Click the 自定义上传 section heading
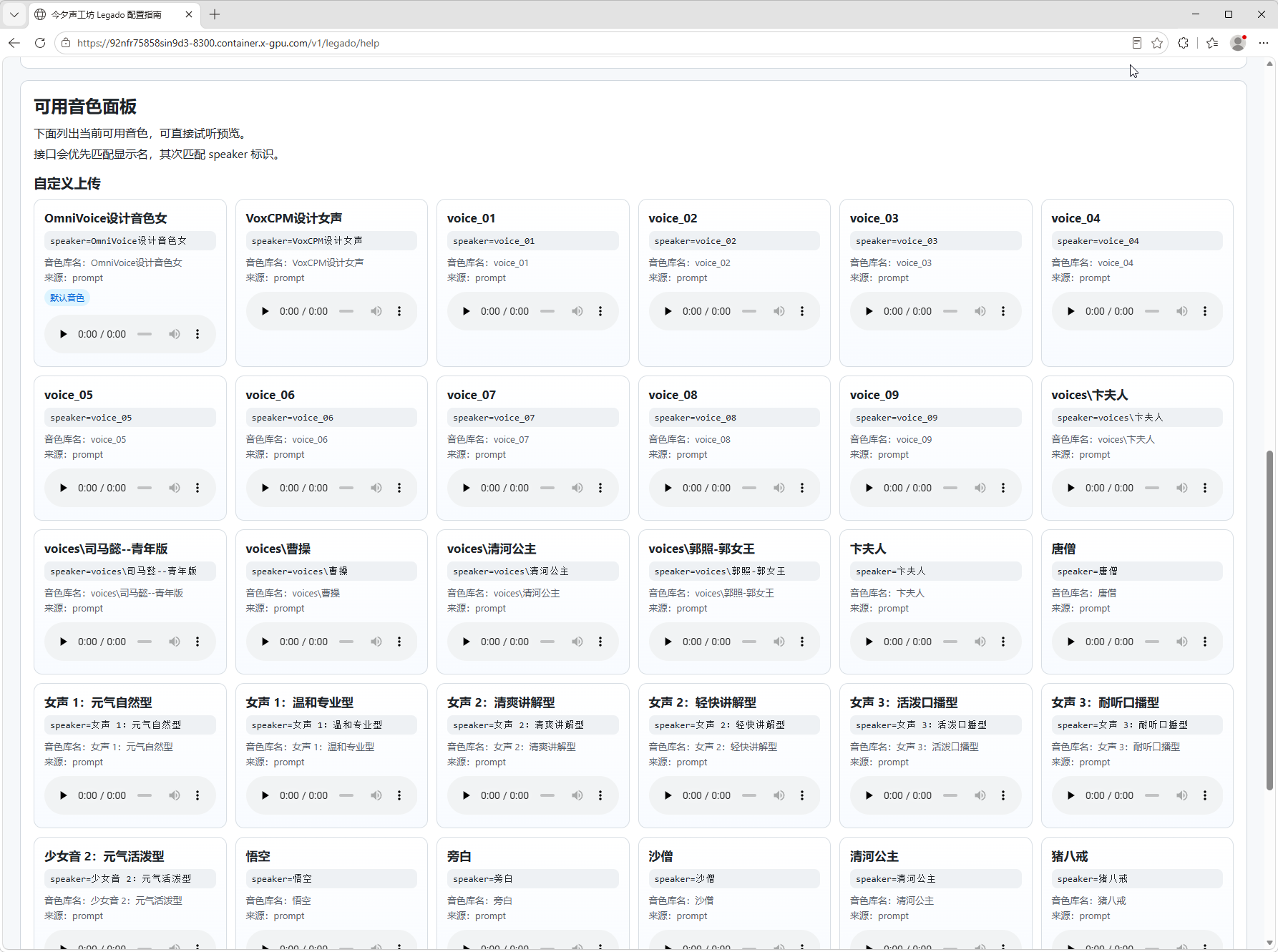Image resolution: width=1278 pixels, height=952 pixels. coord(67,183)
